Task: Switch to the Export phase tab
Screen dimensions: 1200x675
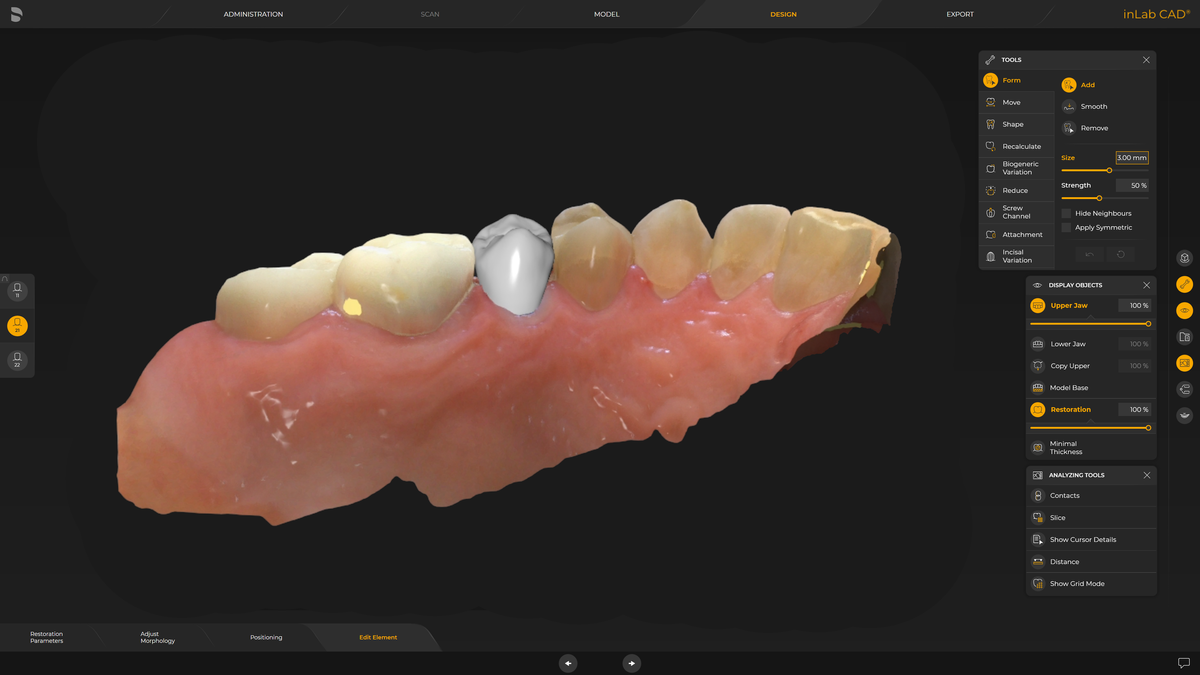Action: [959, 14]
